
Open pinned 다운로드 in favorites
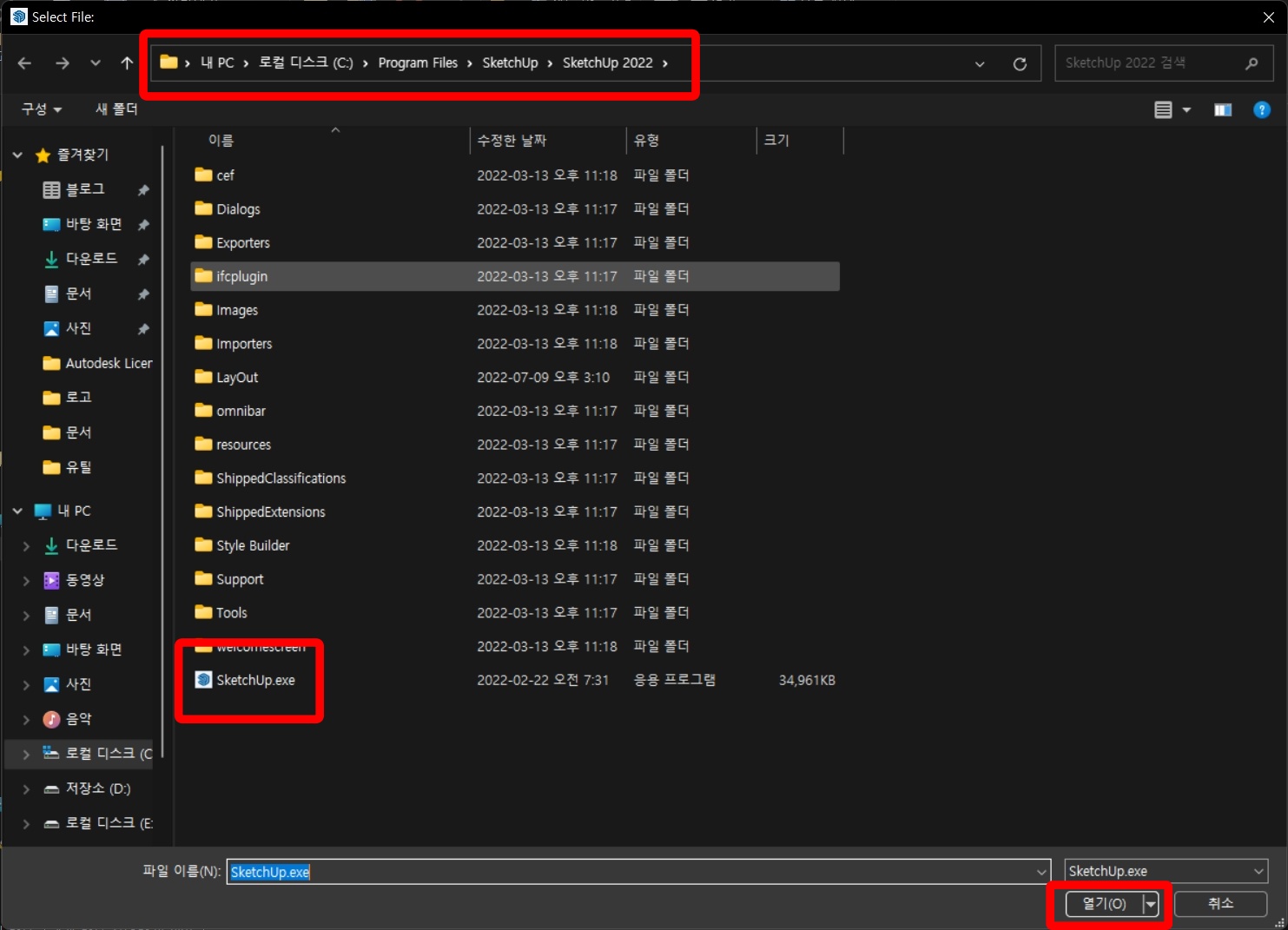pos(91,259)
